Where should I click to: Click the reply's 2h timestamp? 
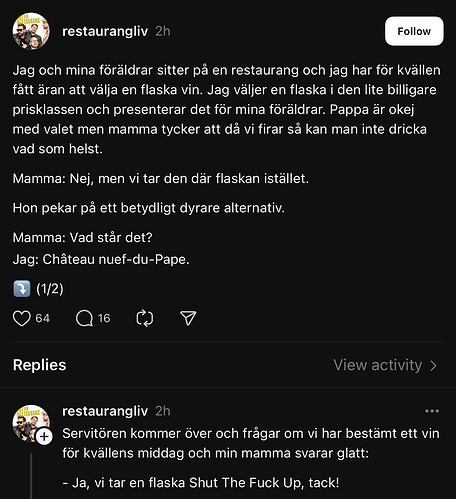click(163, 411)
